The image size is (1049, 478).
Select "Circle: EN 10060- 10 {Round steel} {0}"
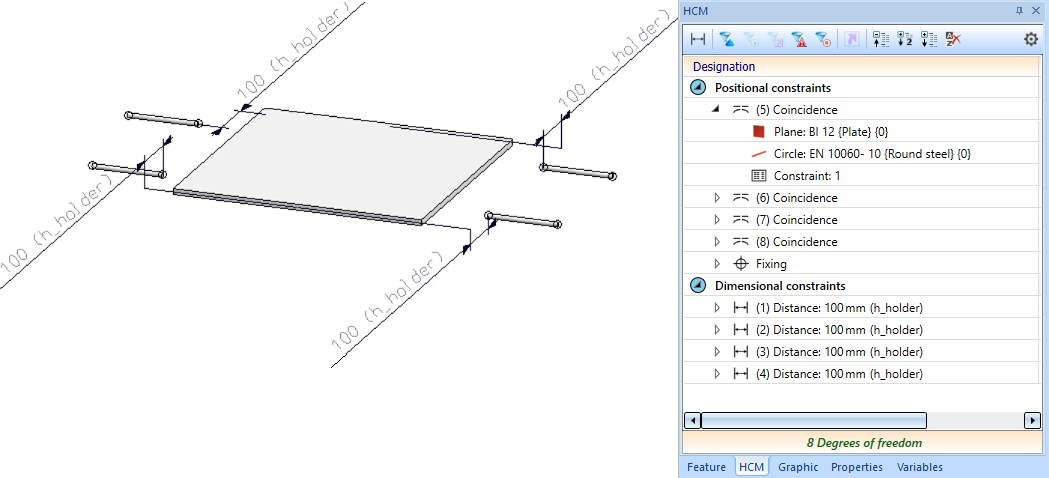pyautogui.click(x=872, y=153)
